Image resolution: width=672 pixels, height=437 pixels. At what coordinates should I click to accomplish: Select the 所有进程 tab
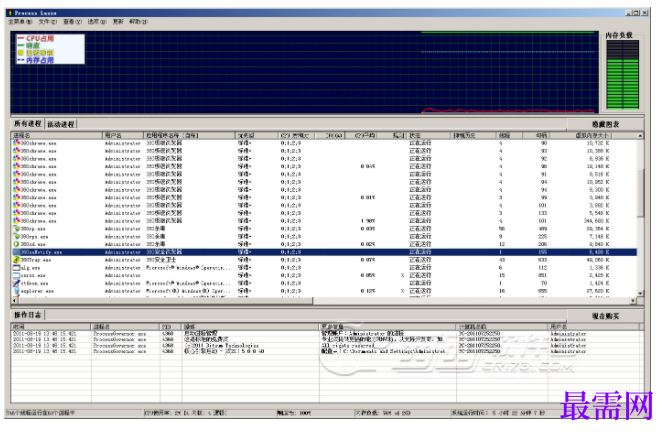(27, 124)
